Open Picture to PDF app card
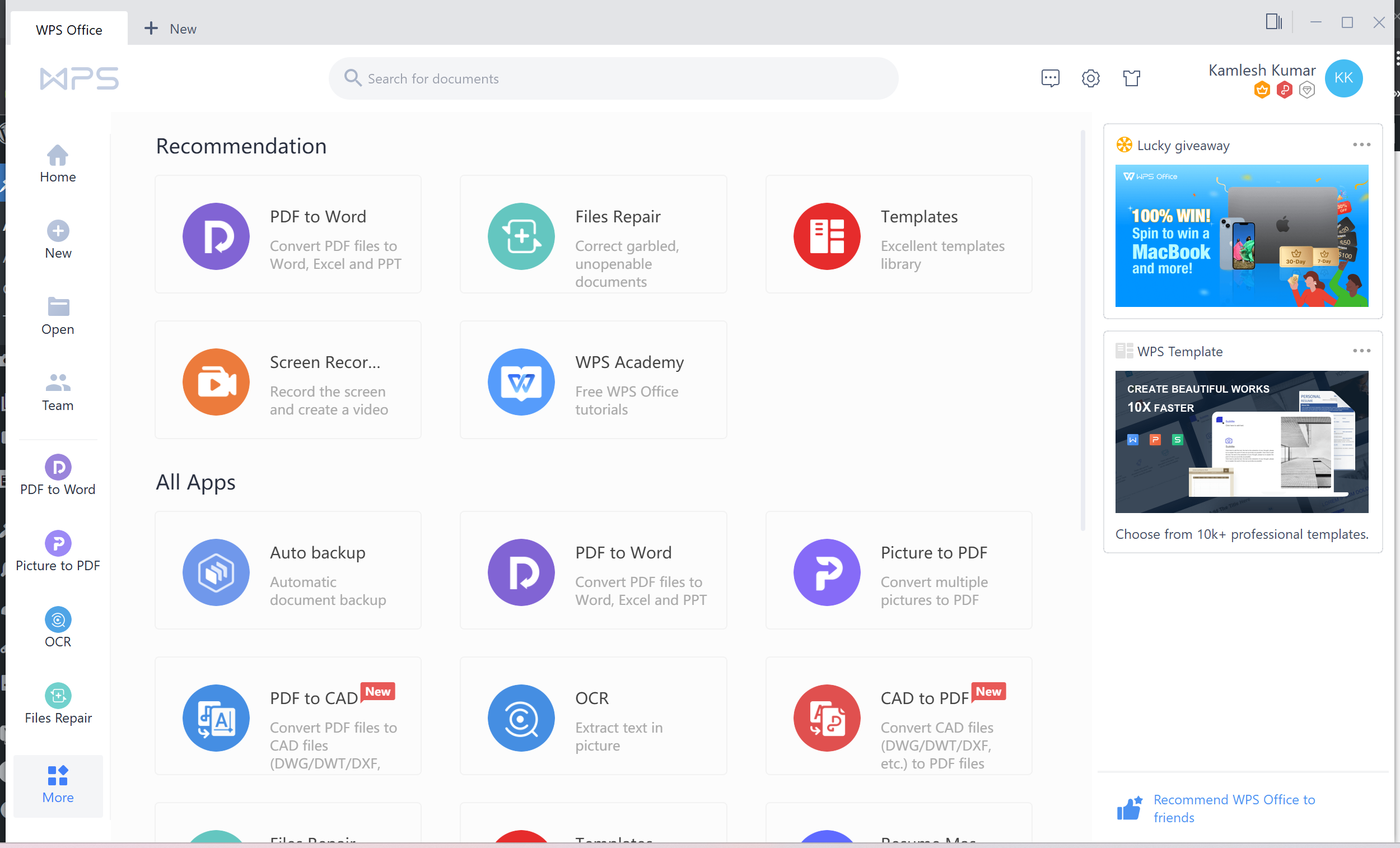Image resolution: width=1400 pixels, height=848 pixels. pyautogui.click(x=899, y=570)
